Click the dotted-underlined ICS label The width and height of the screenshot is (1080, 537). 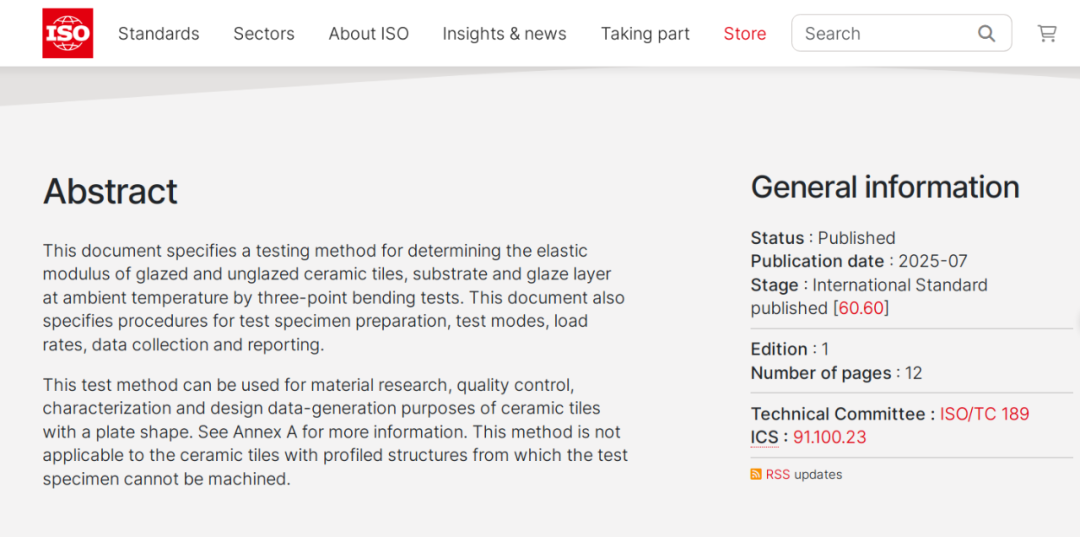click(x=764, y=437)
